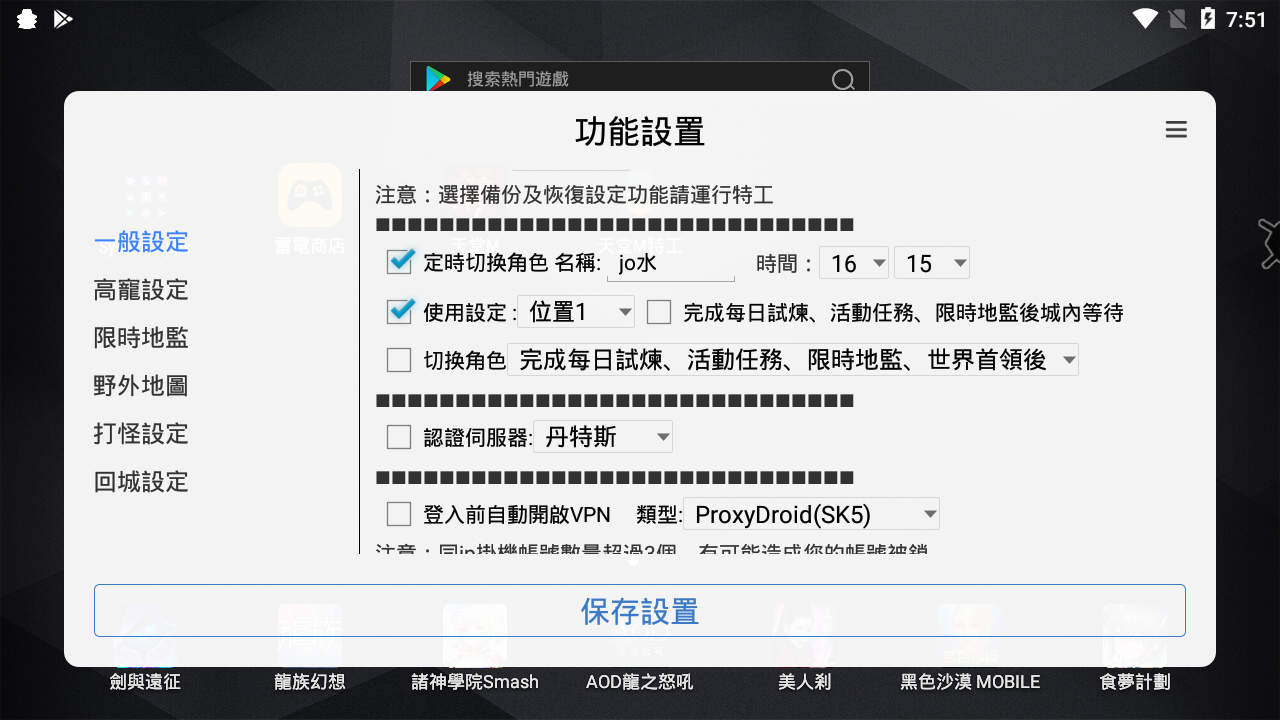Launch 劍與遠征 from the bottom row

(145, 640)
